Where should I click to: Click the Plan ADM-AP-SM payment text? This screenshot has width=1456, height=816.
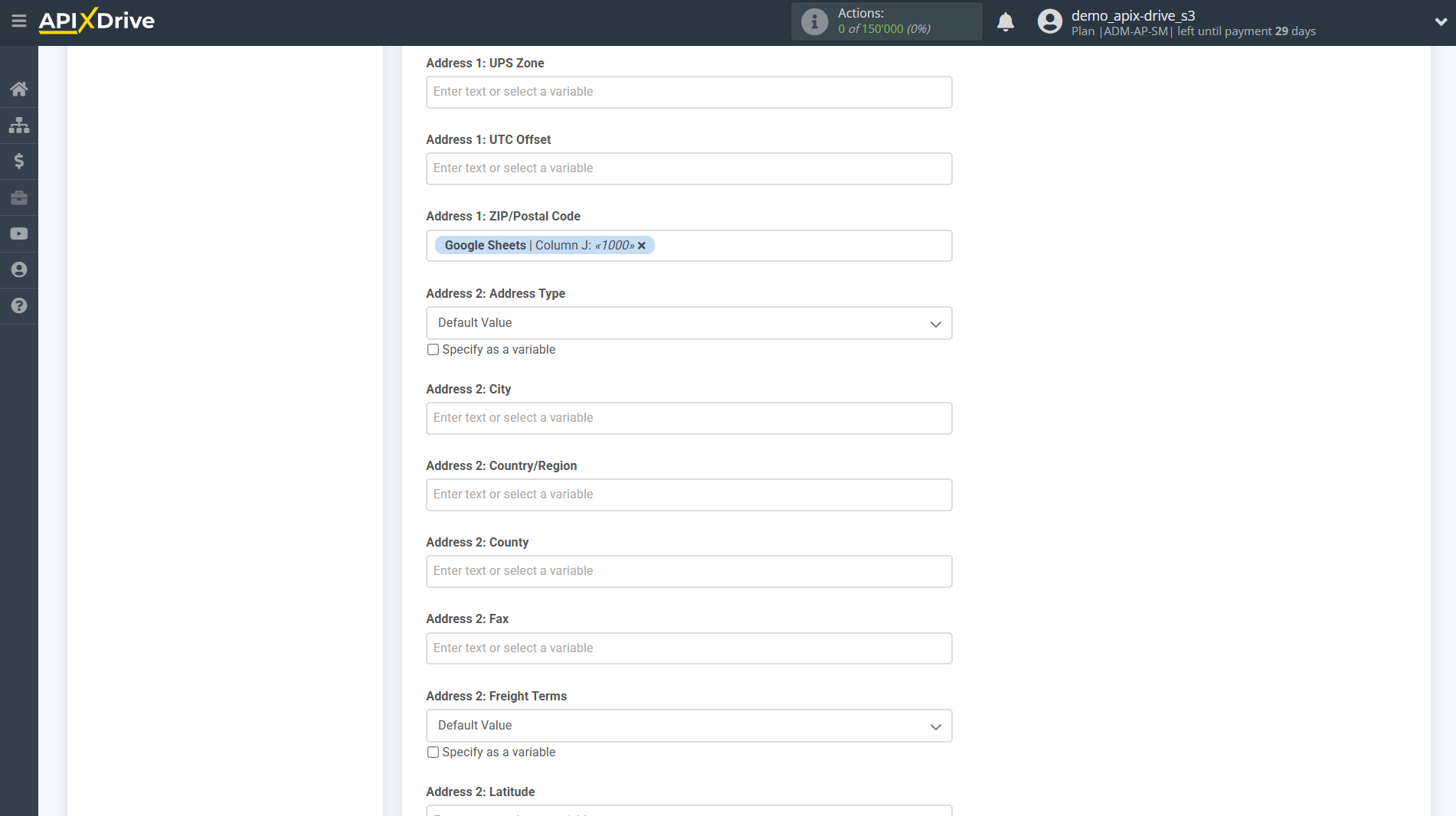pos(1193,31)
